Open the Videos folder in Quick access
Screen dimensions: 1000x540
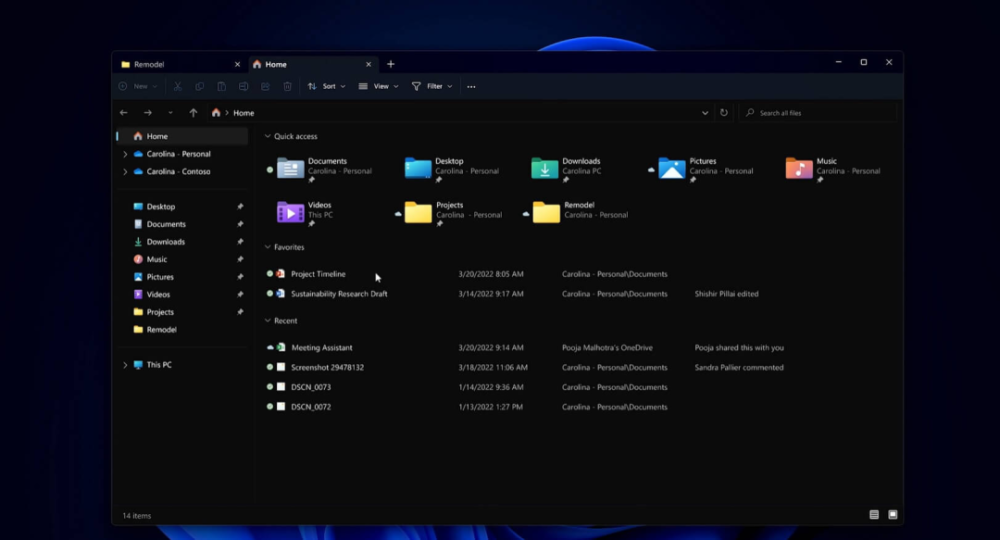click(x=291, y=212)
